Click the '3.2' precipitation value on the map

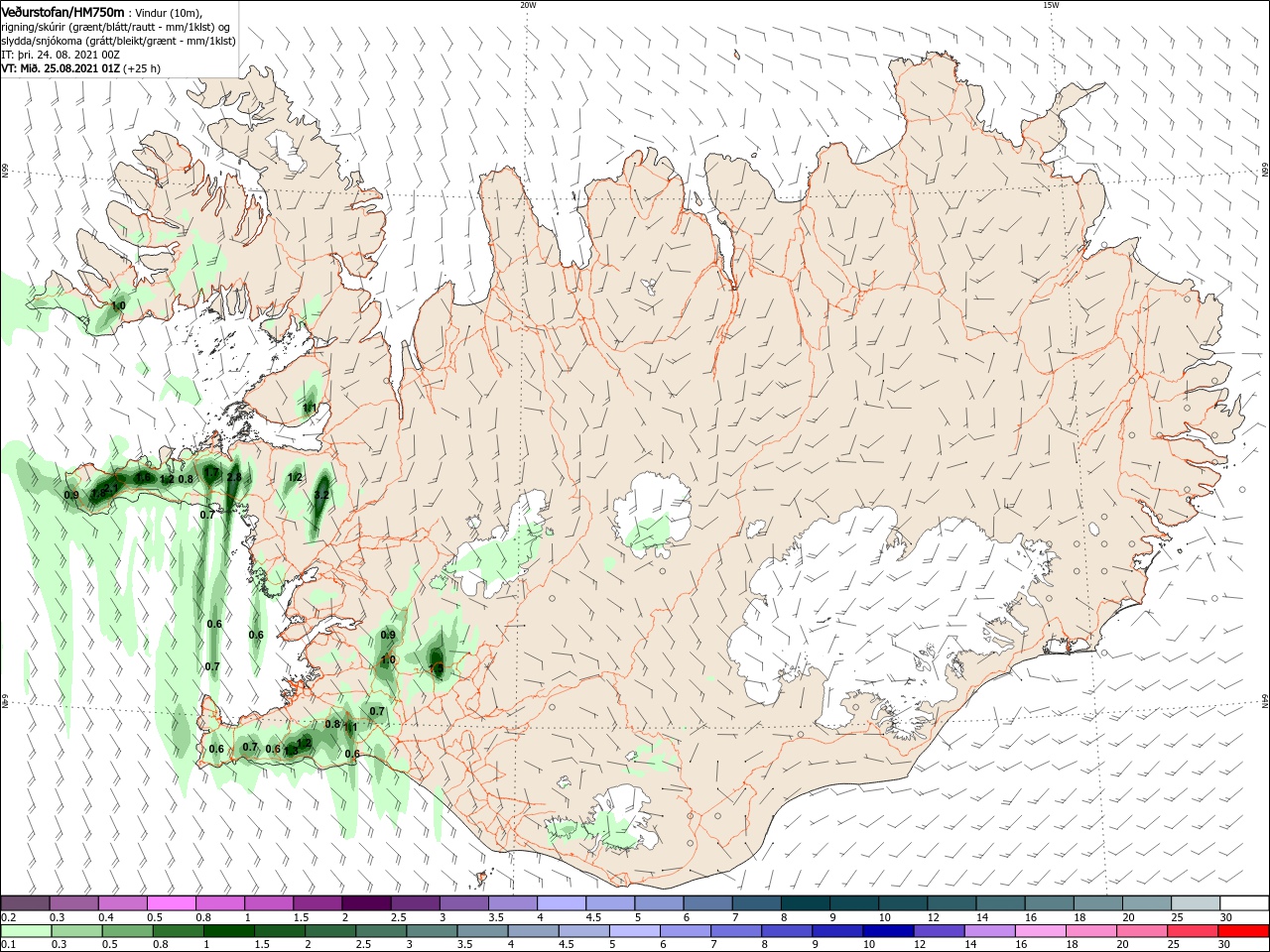pos(321,494)
